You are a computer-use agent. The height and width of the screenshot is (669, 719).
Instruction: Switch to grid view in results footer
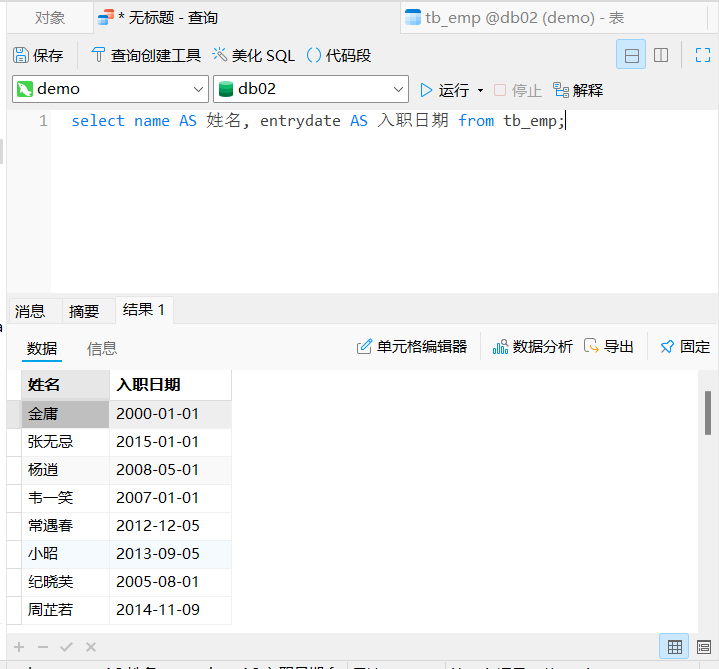tap(675, 647)
